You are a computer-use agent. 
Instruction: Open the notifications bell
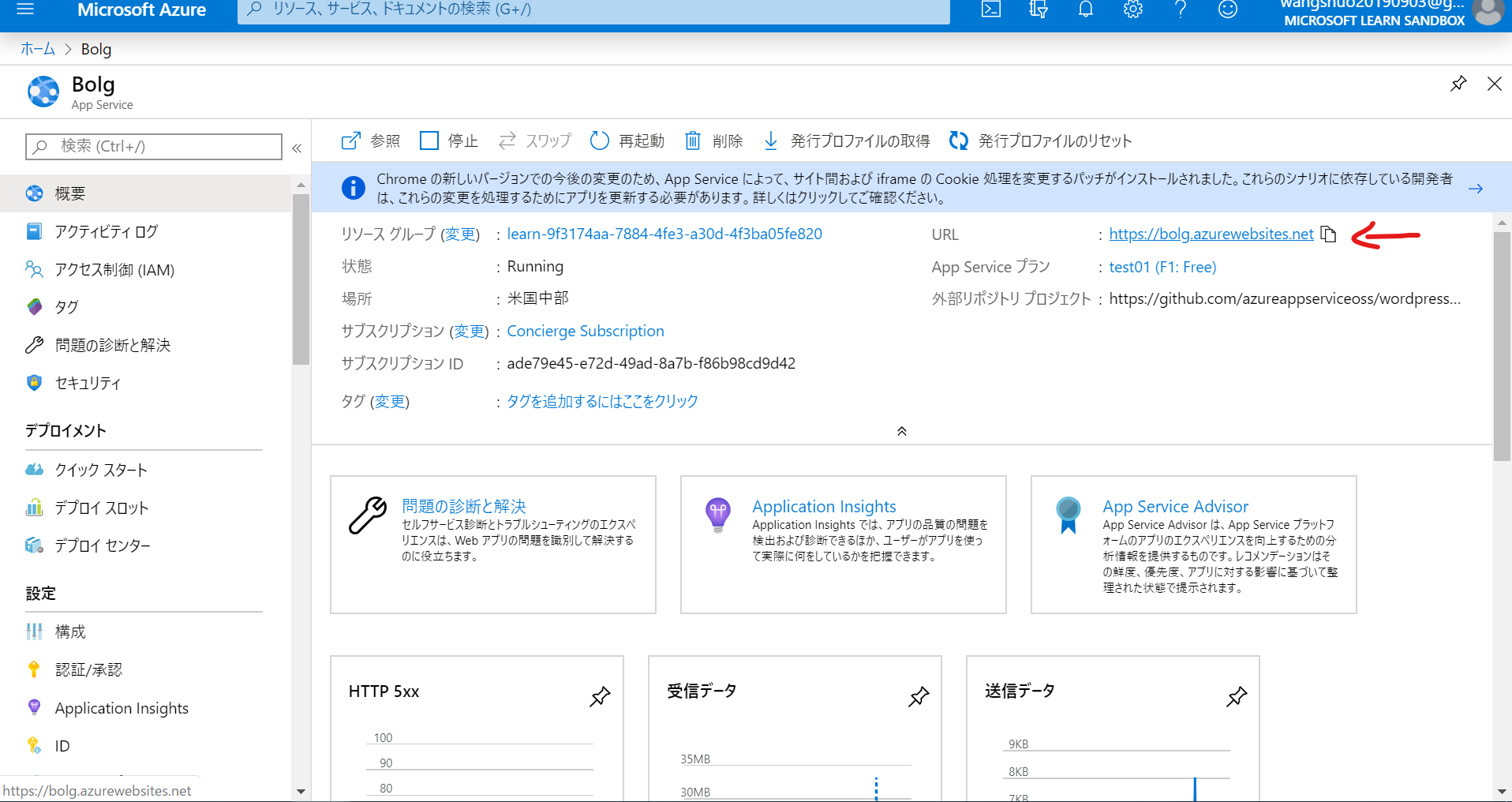point(1085,10)
